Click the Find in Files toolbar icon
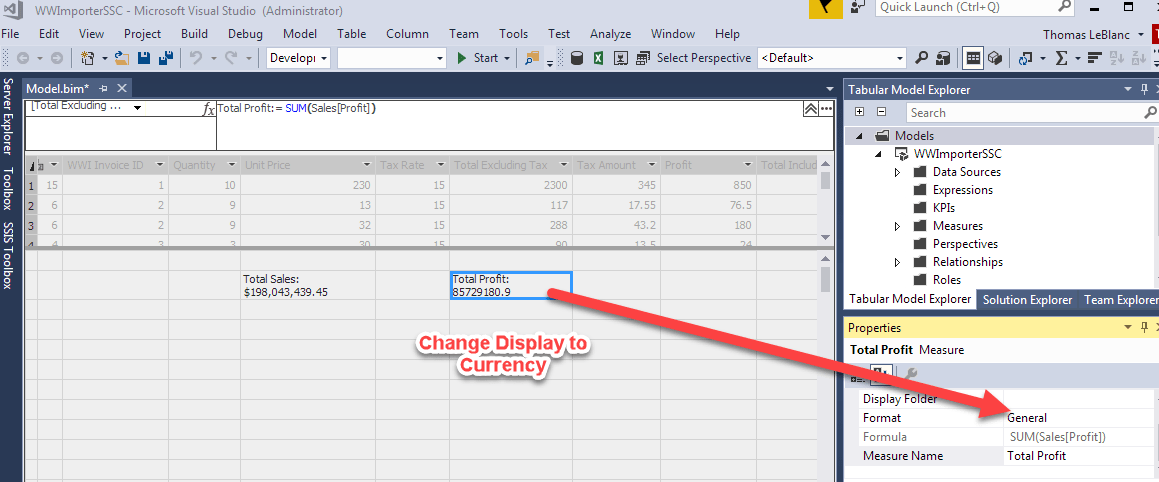The width and height of the screenshot is (1159, 482). 532,58
